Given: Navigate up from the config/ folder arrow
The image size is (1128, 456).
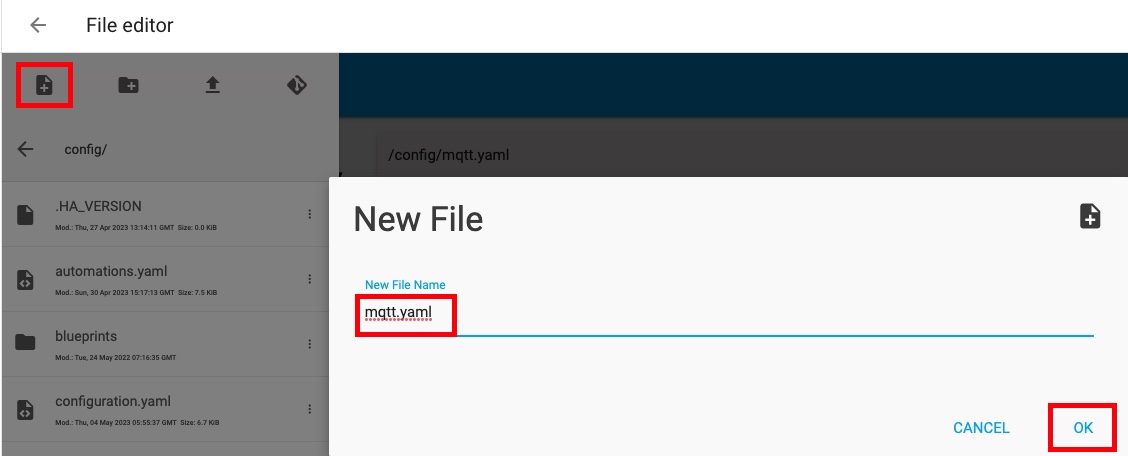Looking at the screenshot, I should pyautogui.click(x=26, y=150).
